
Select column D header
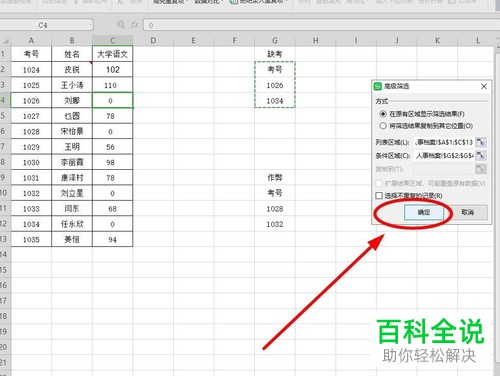coord(153,41)
